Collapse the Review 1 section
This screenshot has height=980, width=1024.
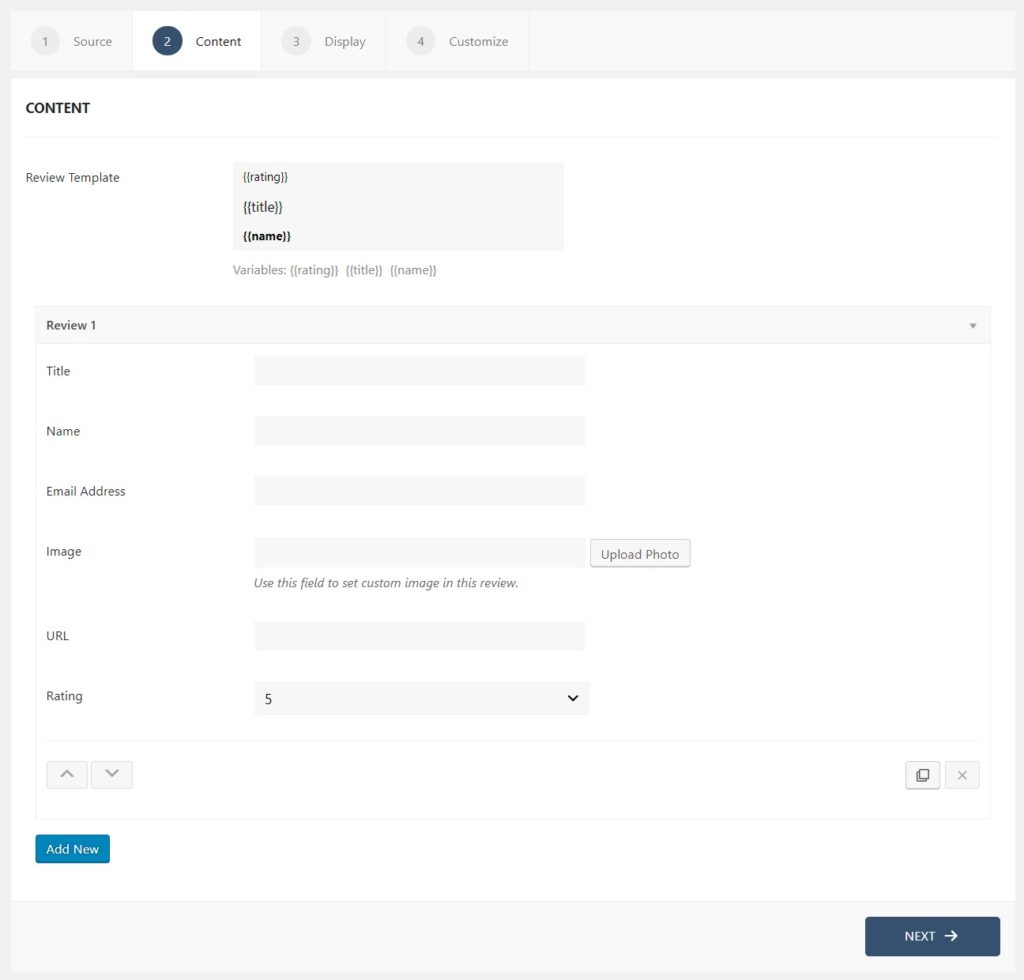pyautogui.click(x=971, y=325)
